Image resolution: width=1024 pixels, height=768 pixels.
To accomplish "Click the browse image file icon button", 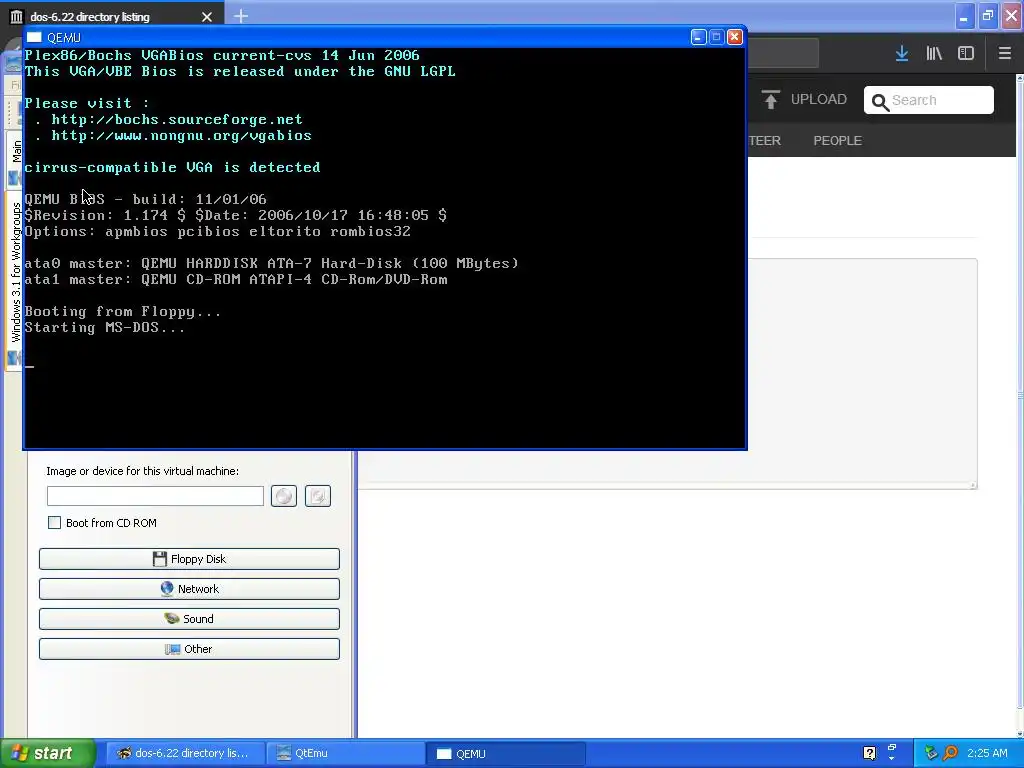I will pyautogui.click(x=317, y=496).
